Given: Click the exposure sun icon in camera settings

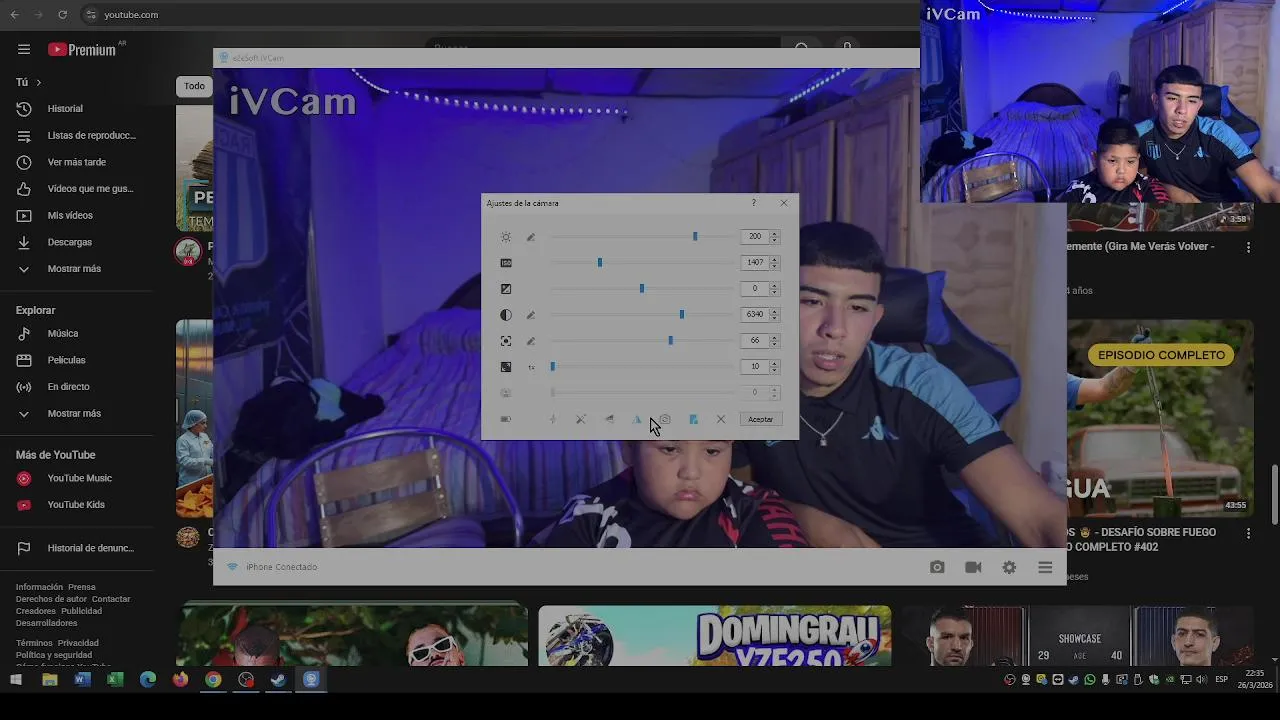Looking at the screenshot, I should pyautogui.click(x=506, y=237).
